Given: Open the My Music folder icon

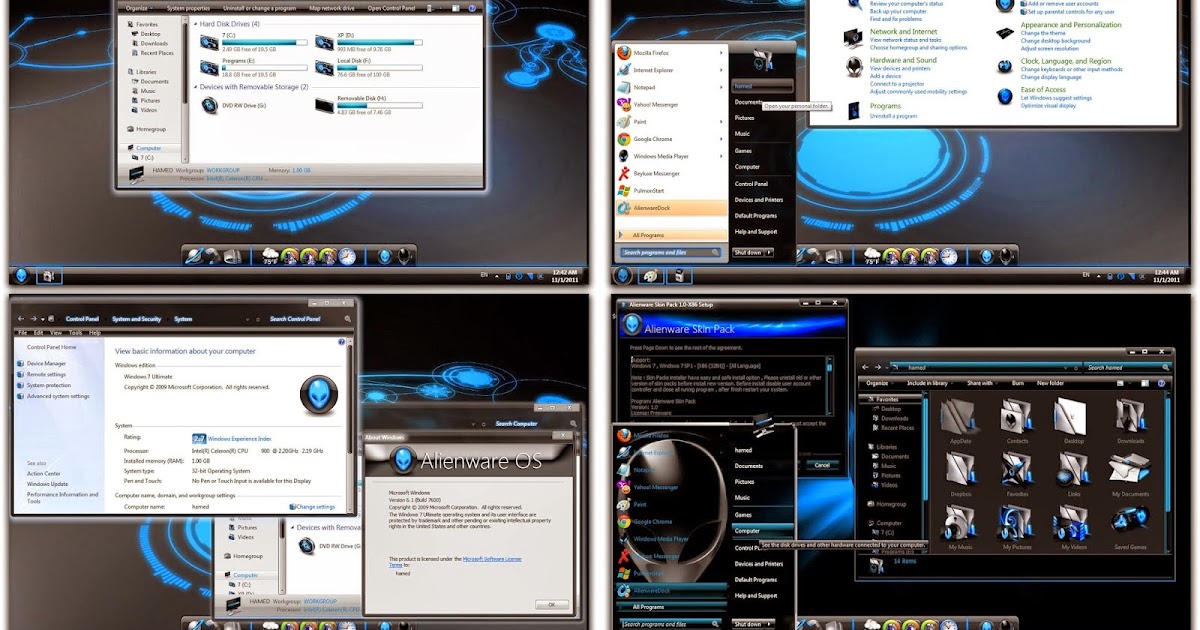Looking at the screenshot, I should click(960, 523).
